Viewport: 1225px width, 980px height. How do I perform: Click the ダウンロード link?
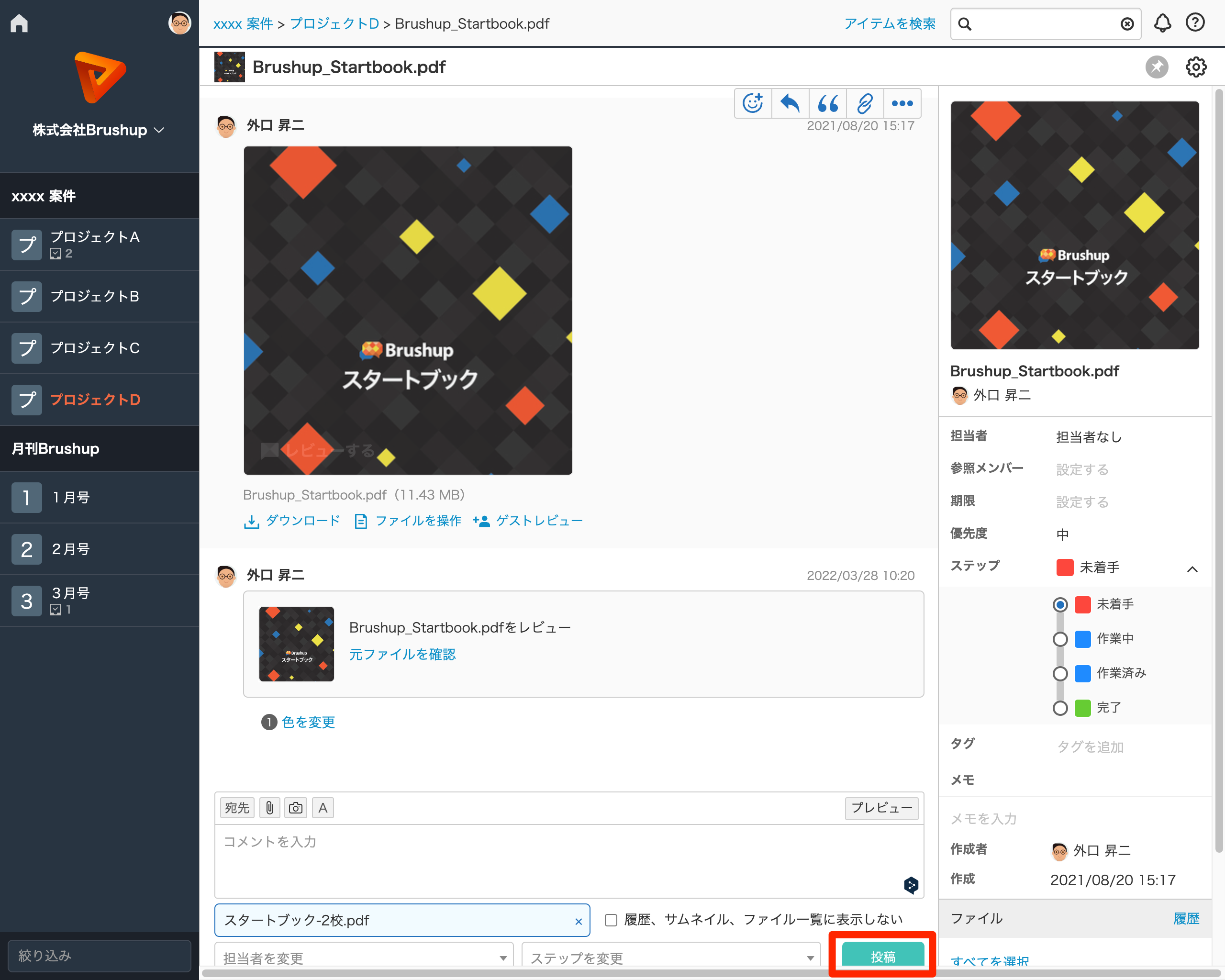click(x=292, y=521)
